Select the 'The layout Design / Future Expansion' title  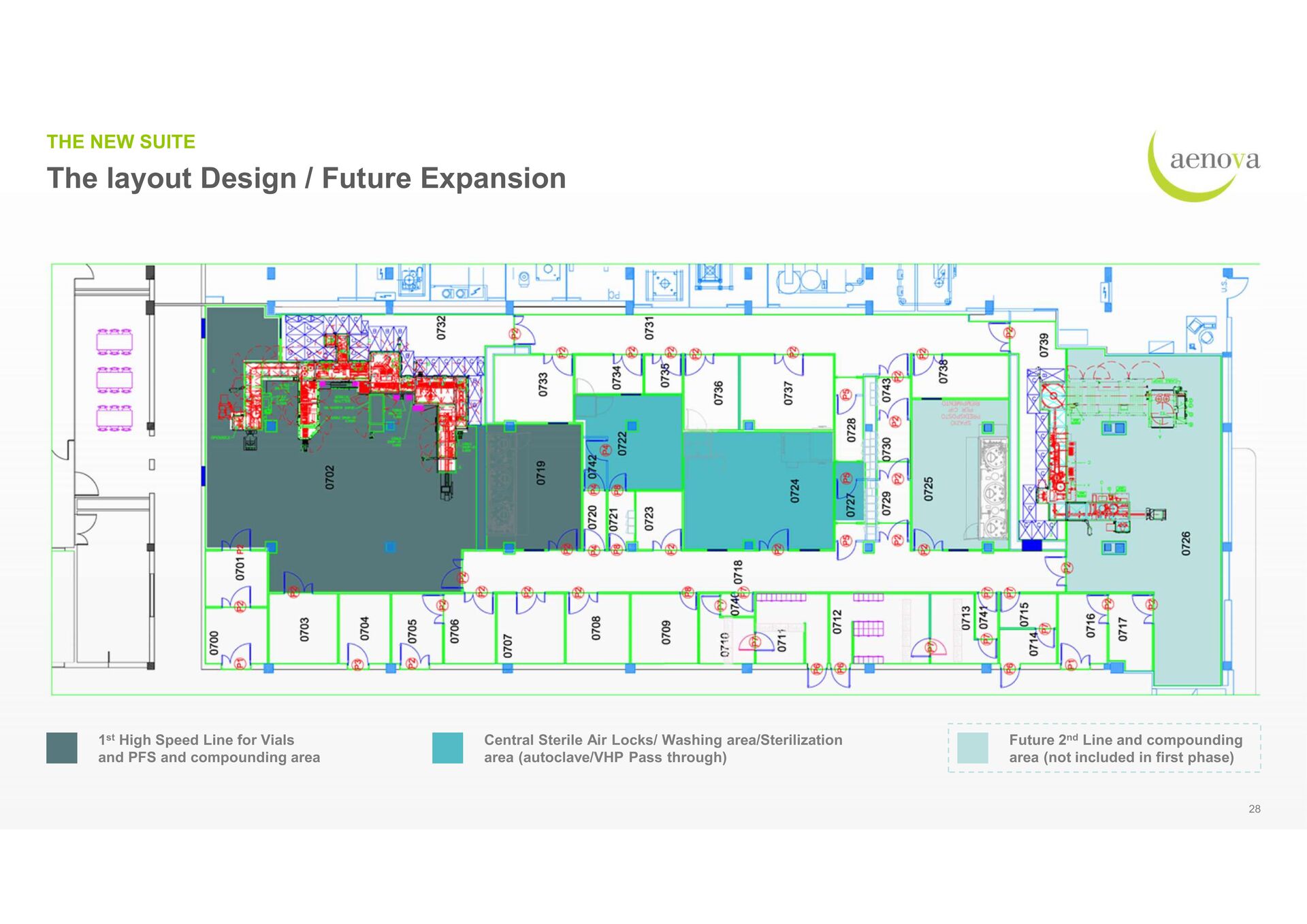(306, 178)
